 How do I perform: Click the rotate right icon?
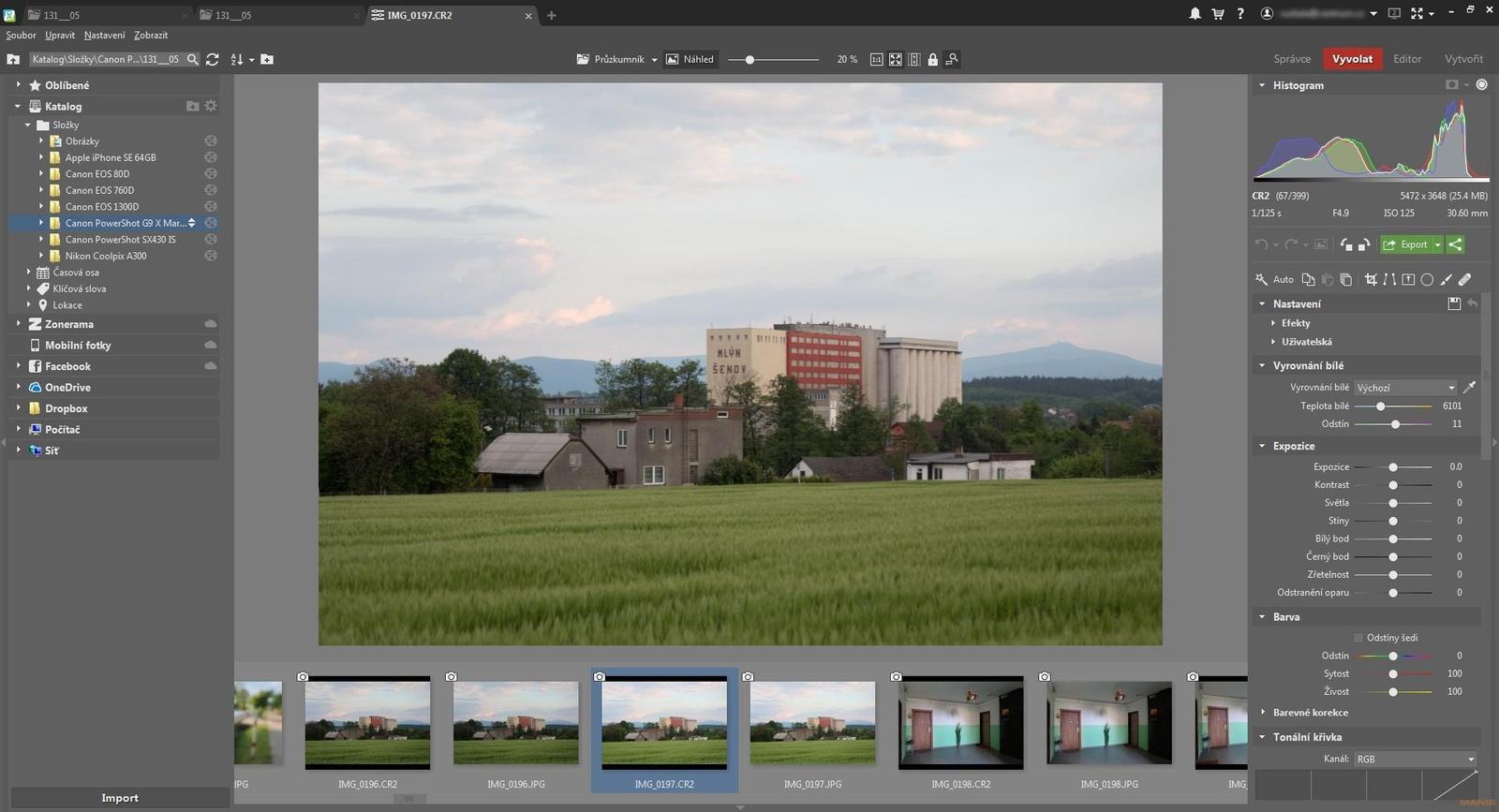point(1364,244)
